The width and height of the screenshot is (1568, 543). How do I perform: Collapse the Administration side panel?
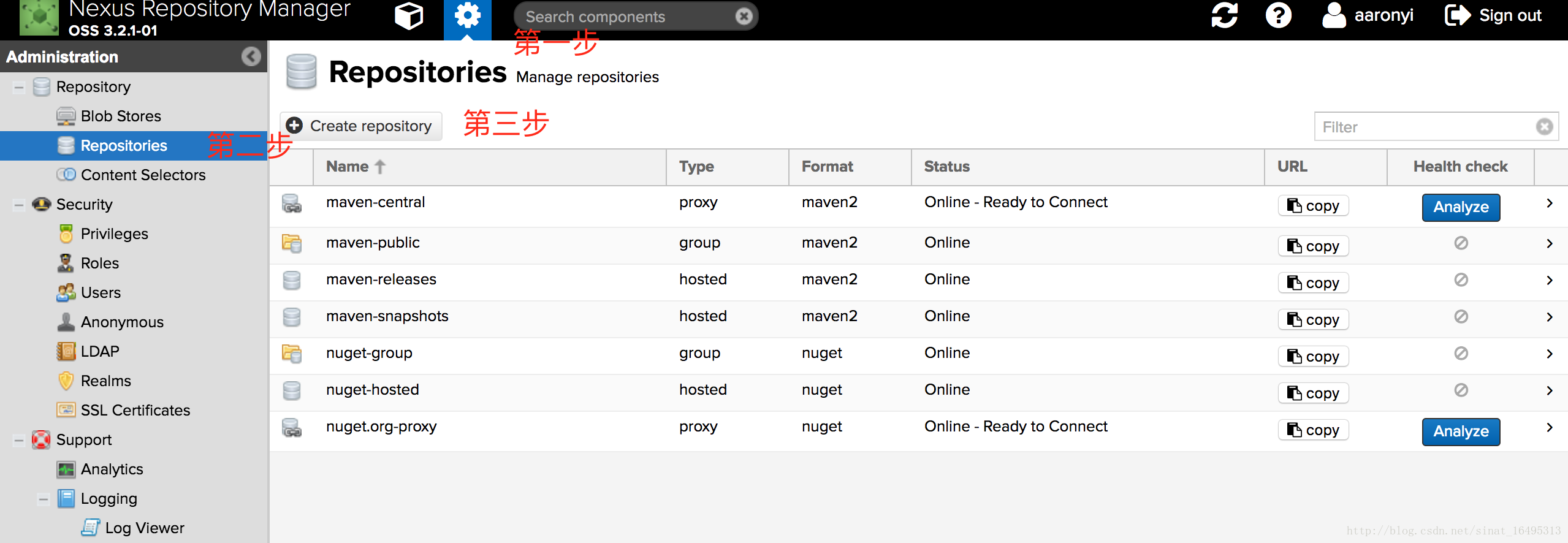click(x=251, y=56)
